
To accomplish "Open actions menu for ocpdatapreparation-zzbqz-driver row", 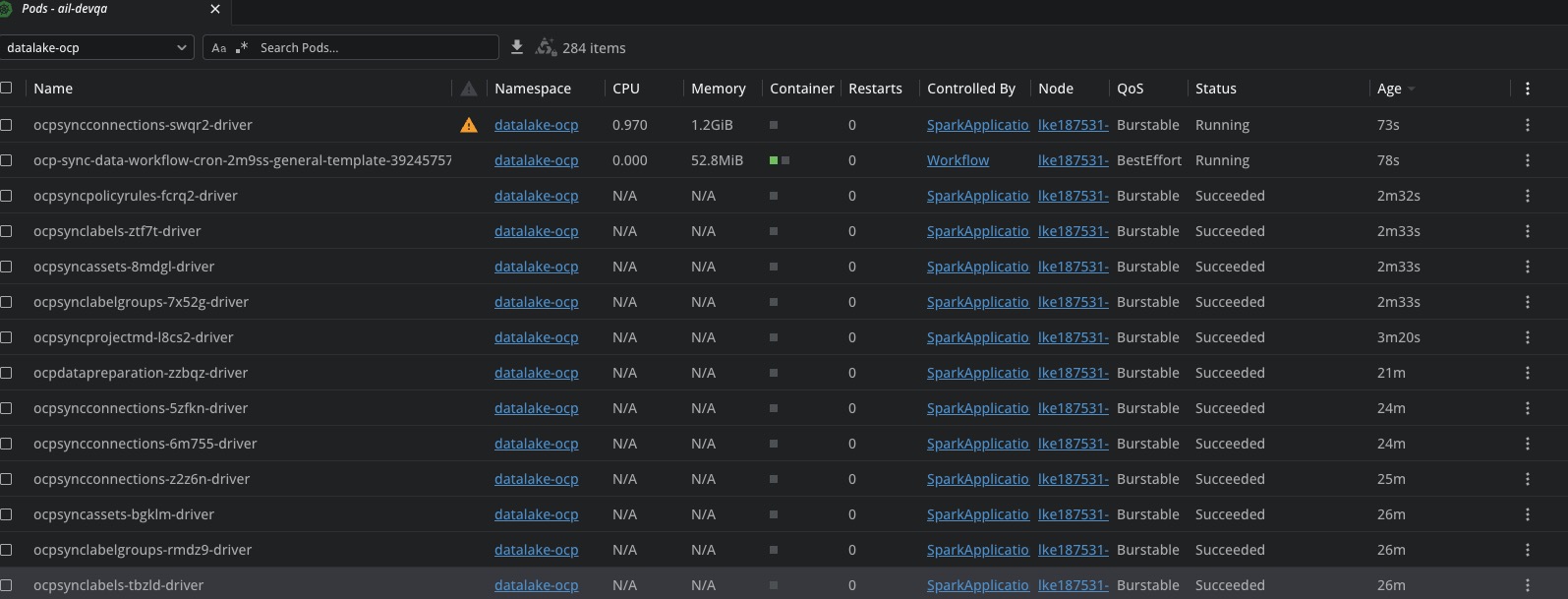I will pyautogui.click(x=1527, y=373).
